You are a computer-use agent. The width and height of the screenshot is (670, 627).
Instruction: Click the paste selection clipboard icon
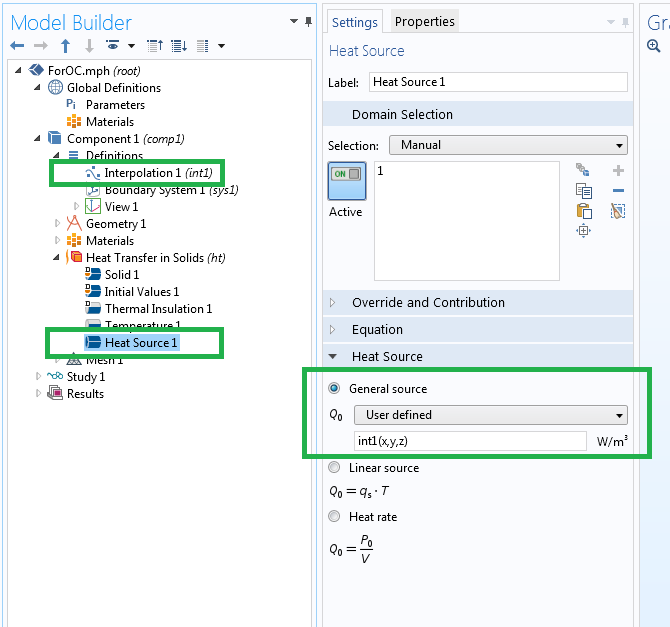(x=584, y=211)
